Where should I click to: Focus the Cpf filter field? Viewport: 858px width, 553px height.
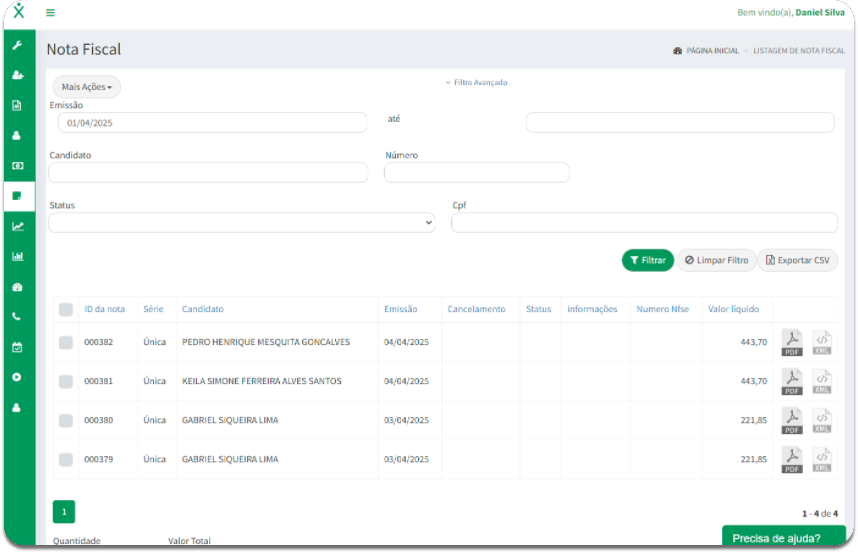644,223
